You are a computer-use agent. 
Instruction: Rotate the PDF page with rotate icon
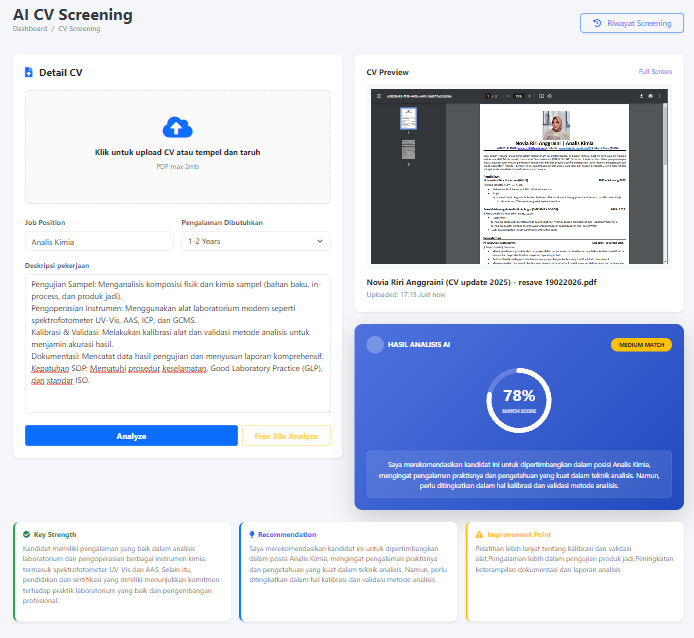click(x=550, y=96)
